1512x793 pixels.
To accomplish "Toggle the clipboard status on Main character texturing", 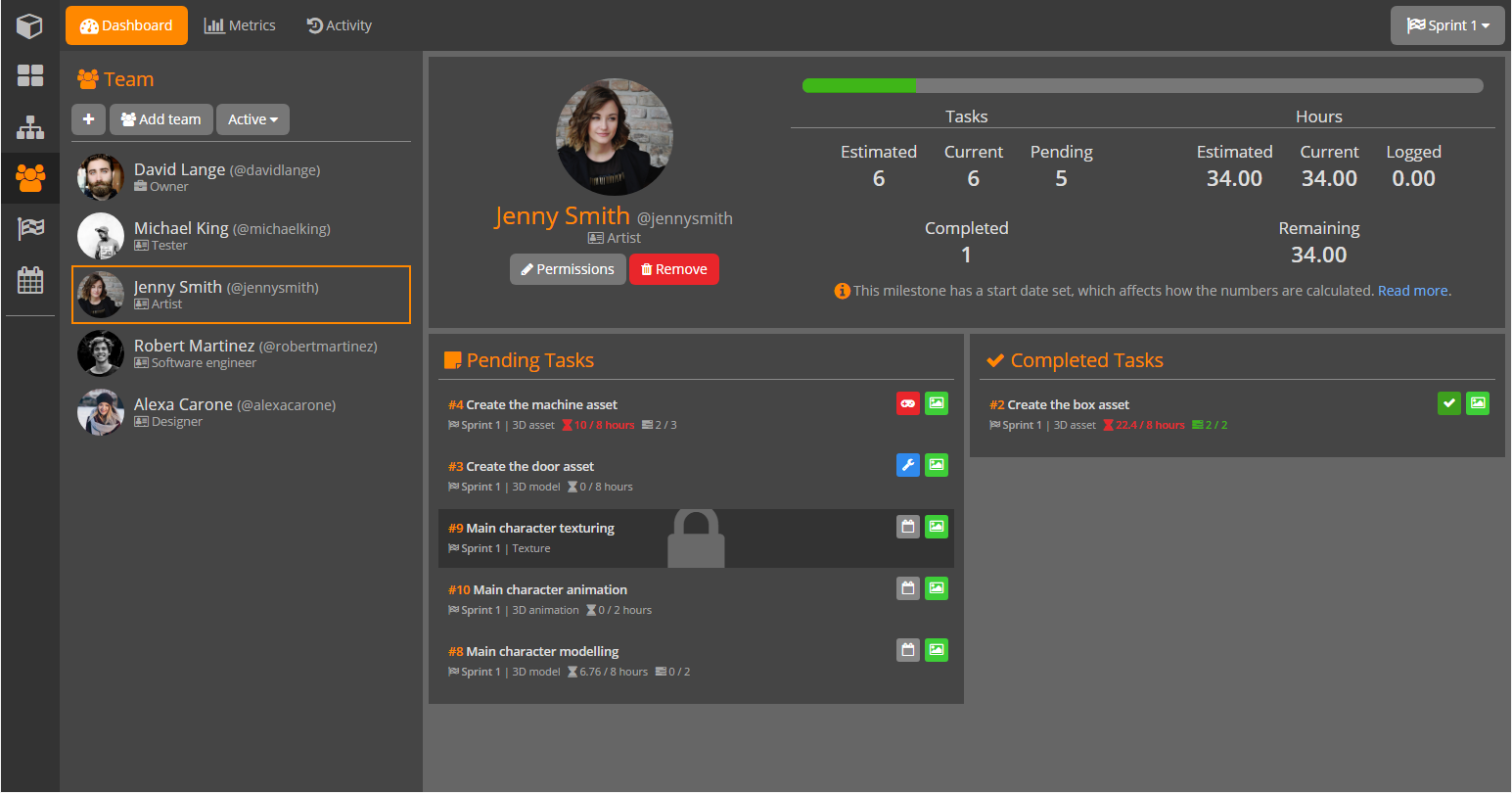I will pyautogui.click(x=907, y=526).
